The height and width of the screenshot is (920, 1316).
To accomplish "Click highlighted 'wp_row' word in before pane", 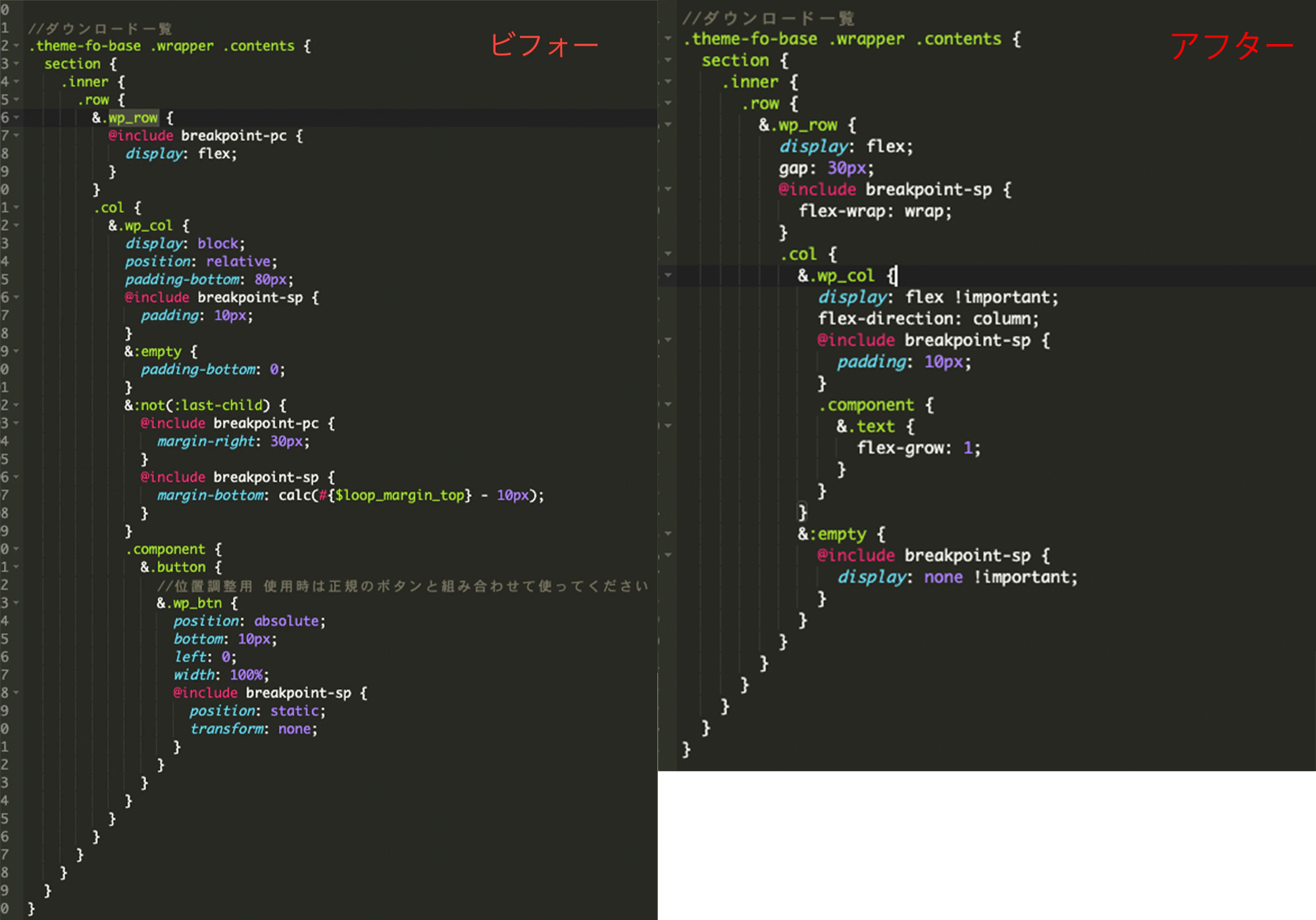I will pos(133,118).
